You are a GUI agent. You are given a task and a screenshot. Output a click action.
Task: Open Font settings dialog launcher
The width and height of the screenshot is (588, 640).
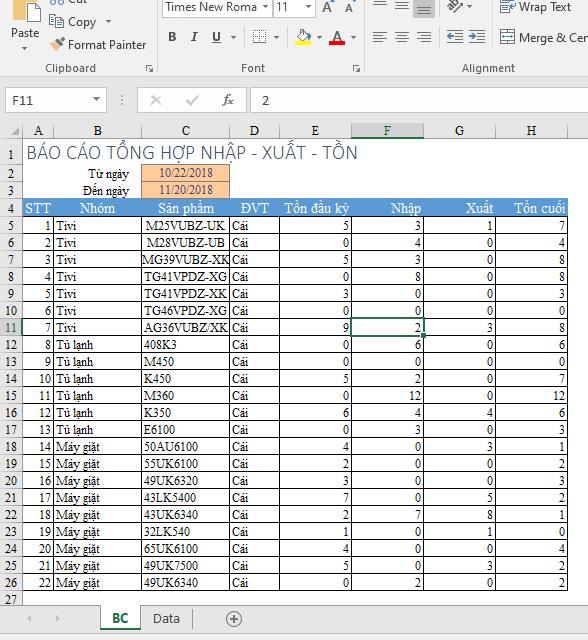[356, 69]
